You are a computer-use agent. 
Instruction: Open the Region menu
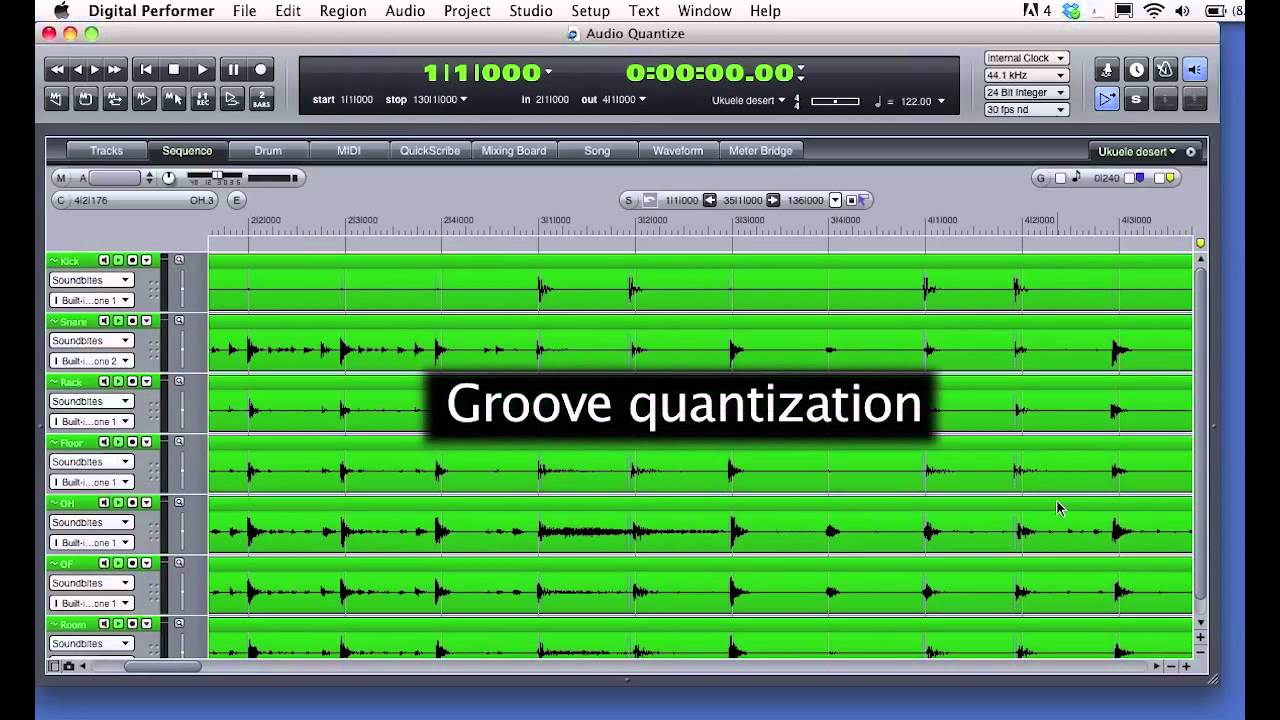tap(343, 11)
